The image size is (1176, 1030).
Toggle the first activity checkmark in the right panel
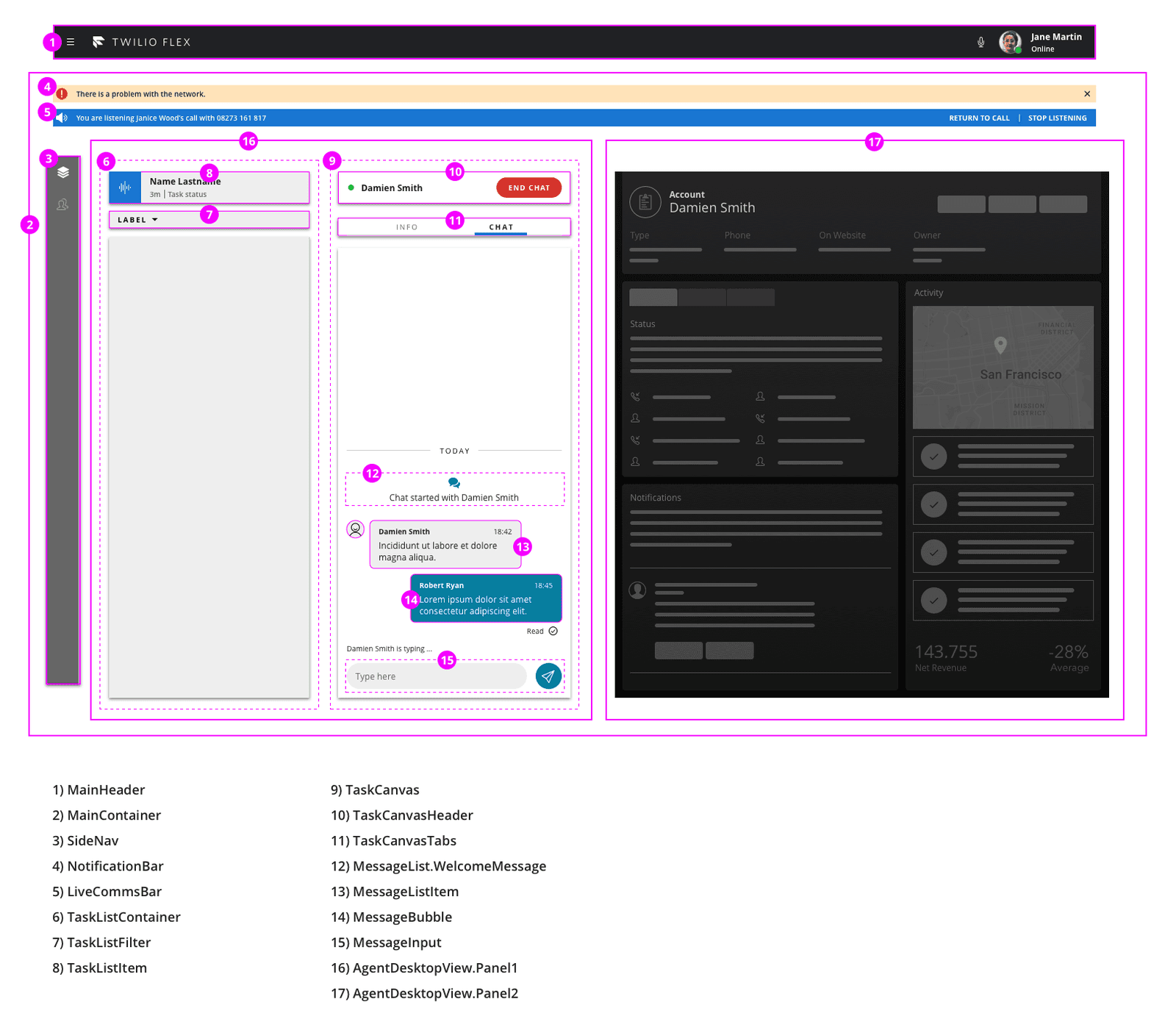[x=933, y=456]
